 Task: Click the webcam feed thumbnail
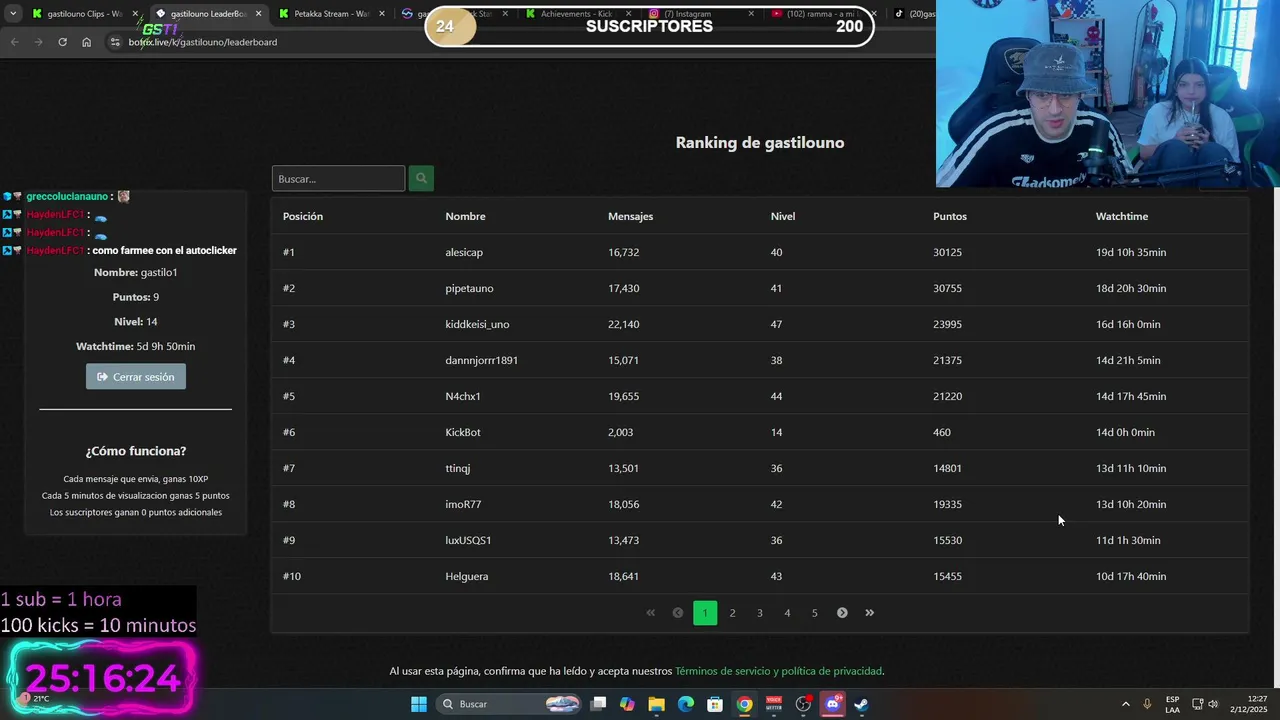pyautogui.click(x=1108, y=93)
